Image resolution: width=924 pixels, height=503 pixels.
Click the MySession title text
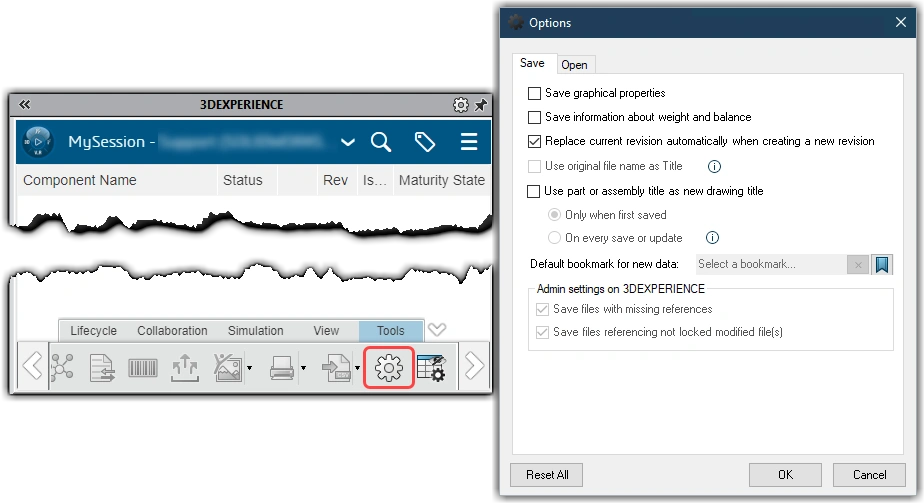point(107,142)
